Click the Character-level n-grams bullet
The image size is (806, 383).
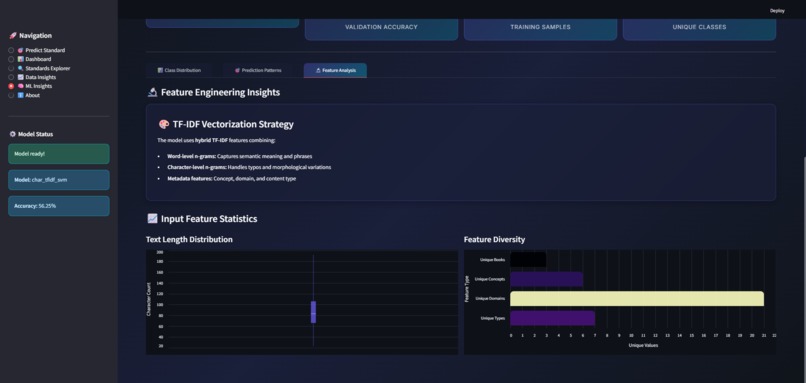pos(249,168)
